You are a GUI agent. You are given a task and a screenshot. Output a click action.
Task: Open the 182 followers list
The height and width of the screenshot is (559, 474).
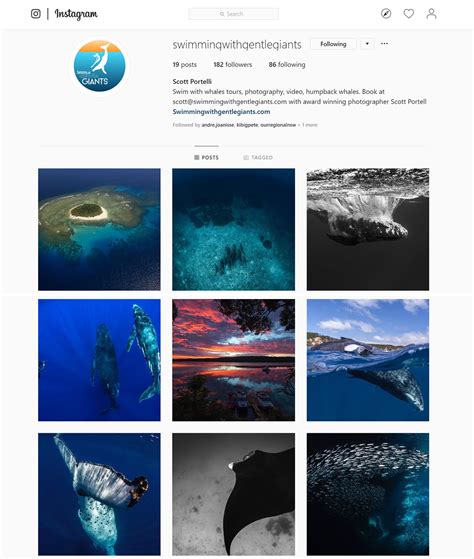pyautogui.click(x=233, y=65)
